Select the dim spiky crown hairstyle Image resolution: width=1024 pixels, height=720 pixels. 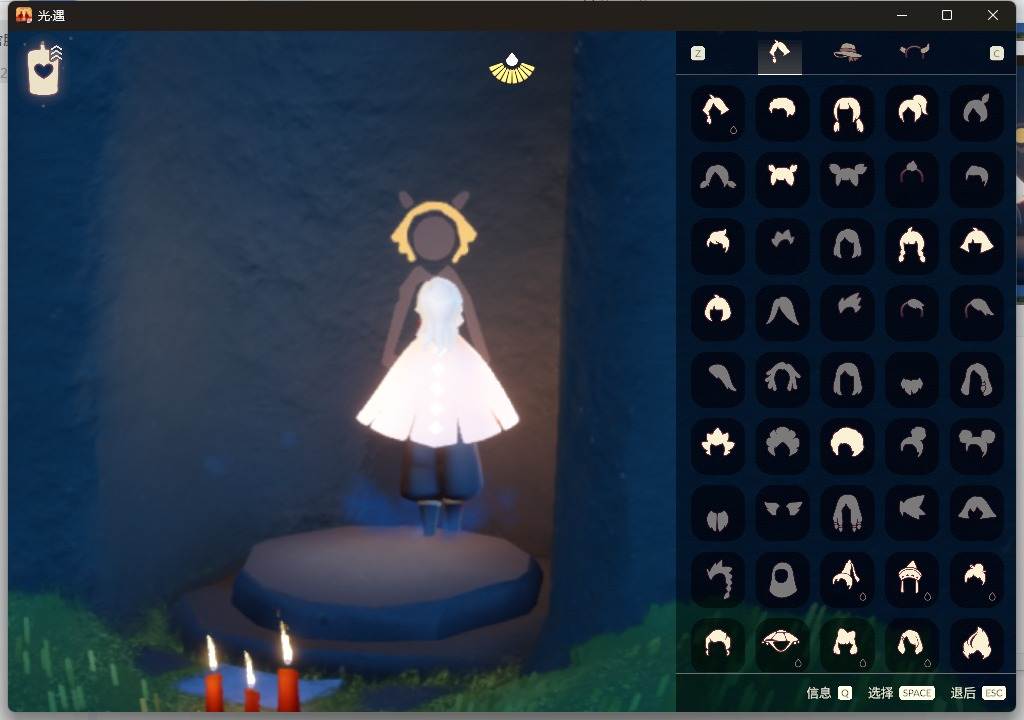782,246
